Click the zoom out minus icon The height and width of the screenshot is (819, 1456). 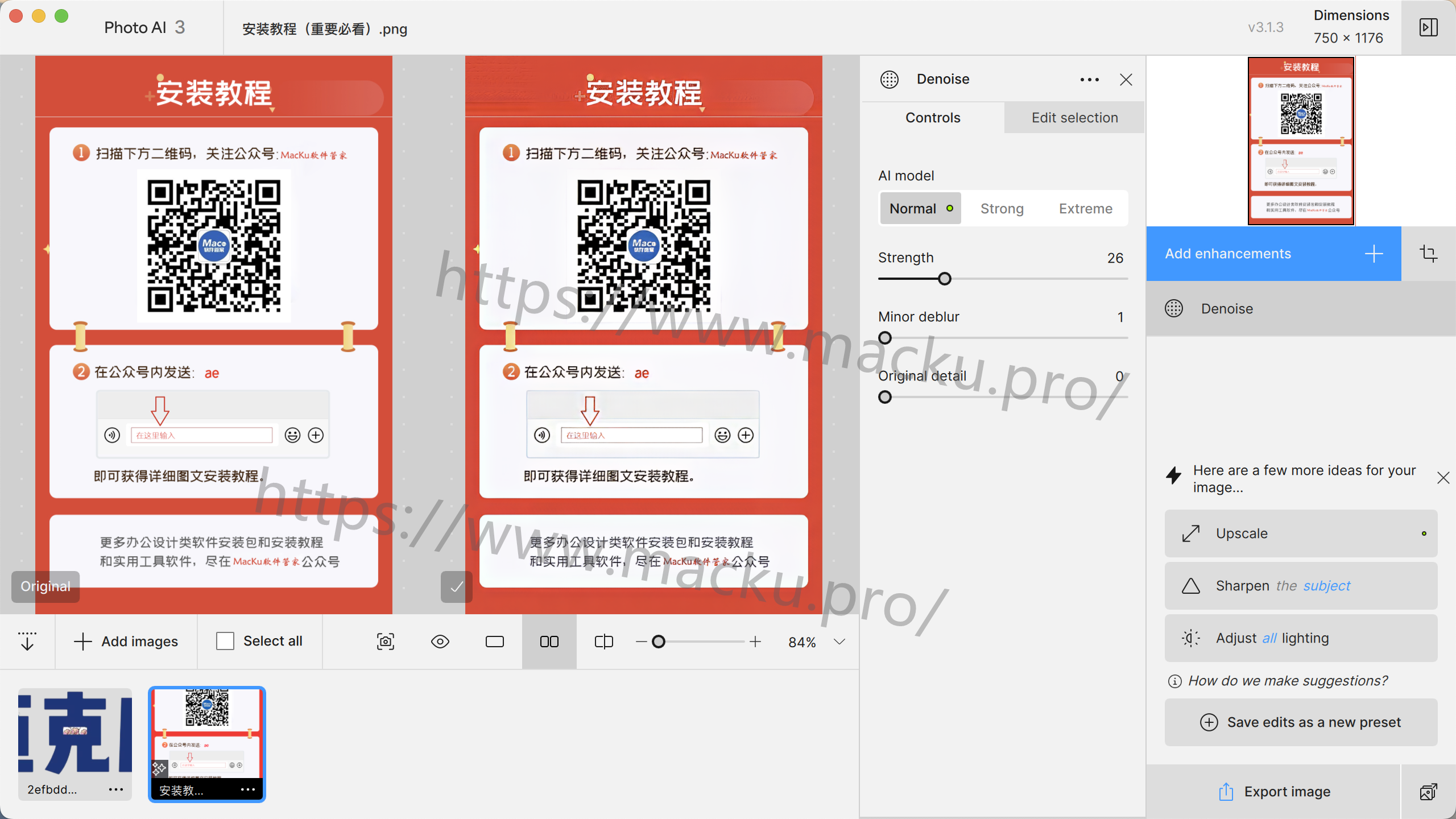(641, 642)
